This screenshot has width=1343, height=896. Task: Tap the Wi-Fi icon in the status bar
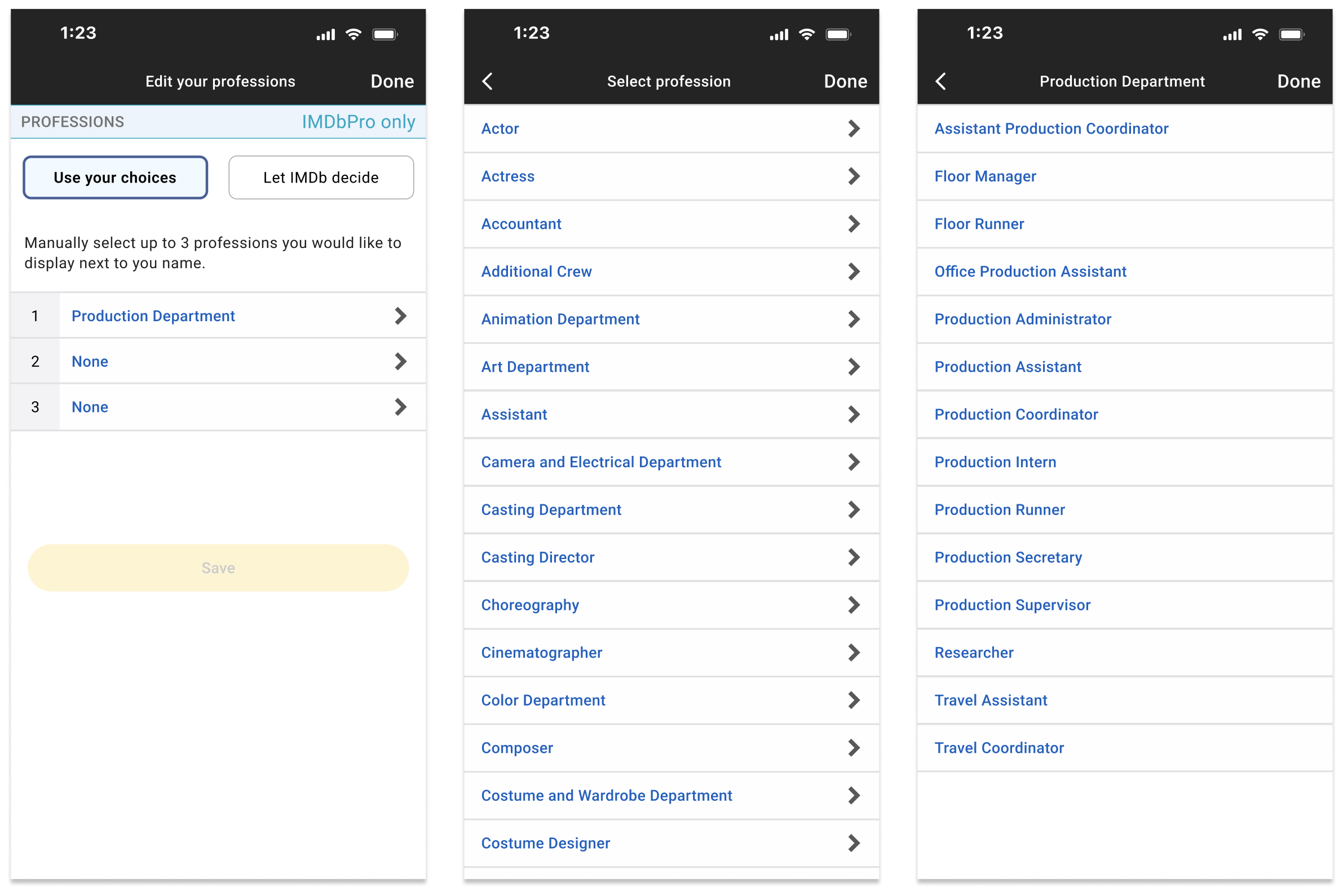tap(354, 34)
